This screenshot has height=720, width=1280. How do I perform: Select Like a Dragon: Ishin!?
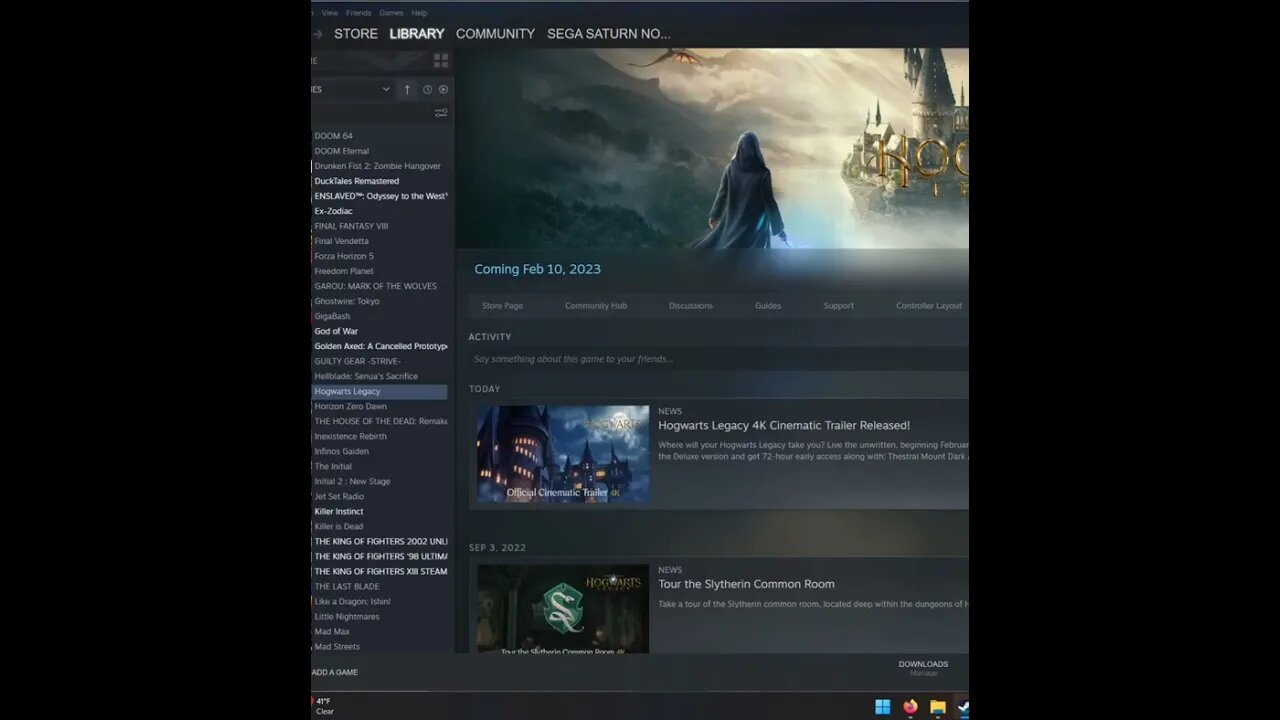point(353,601)
